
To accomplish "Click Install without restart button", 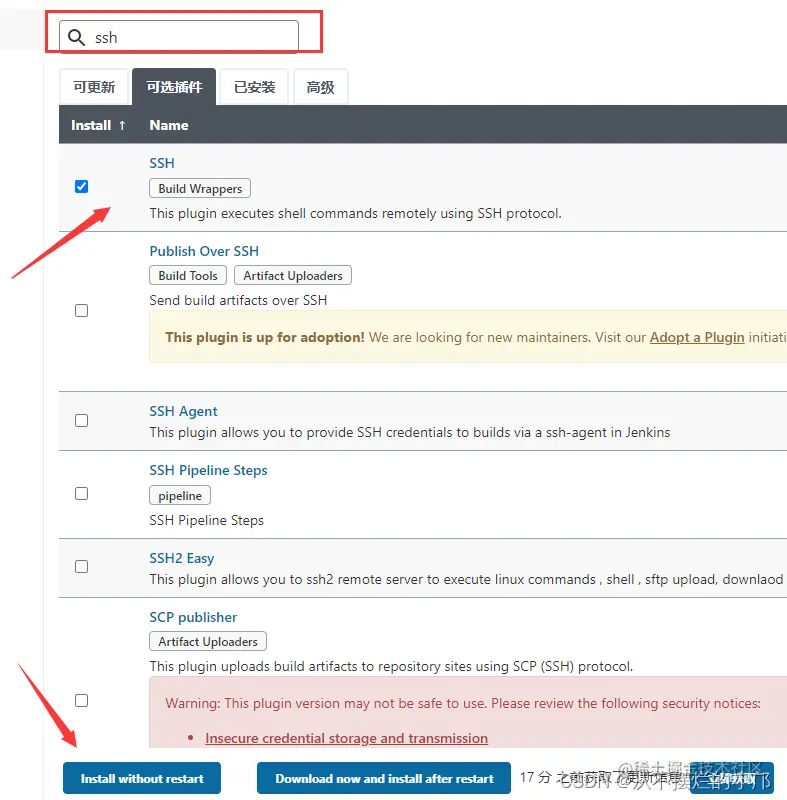I will 142,779.
